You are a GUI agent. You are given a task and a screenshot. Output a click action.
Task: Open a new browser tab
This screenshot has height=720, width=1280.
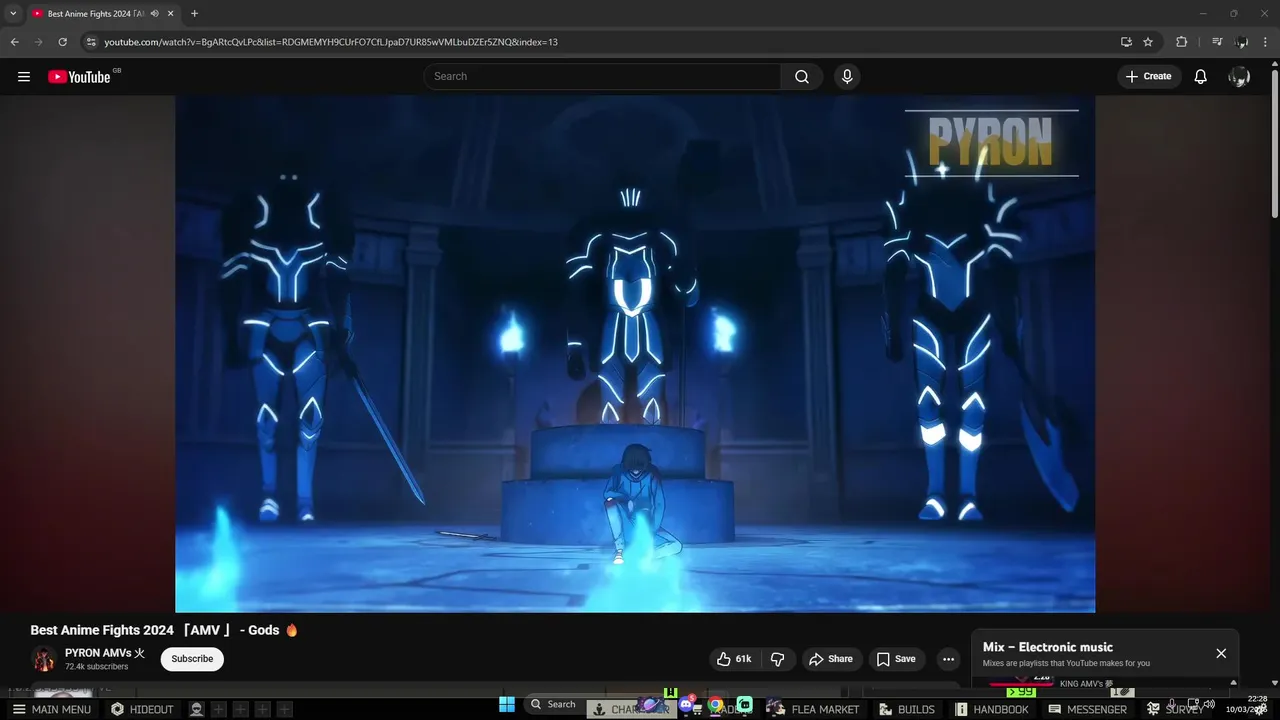pyautogui.click(x=194, y=13)
